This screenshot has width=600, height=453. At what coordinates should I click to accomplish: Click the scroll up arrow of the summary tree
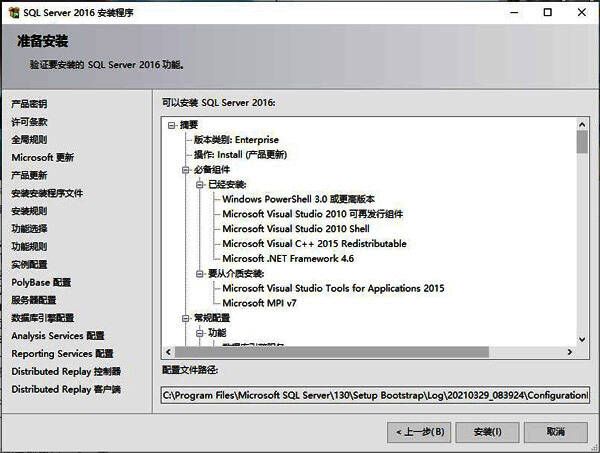pyautogui.click(x=582, y=124)
